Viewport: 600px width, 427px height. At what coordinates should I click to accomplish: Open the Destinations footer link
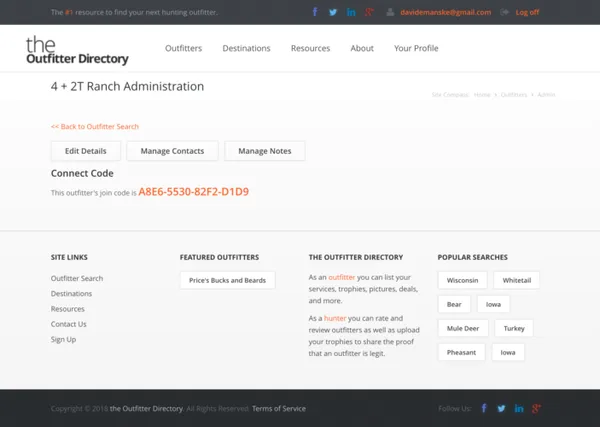coord(71,293)
